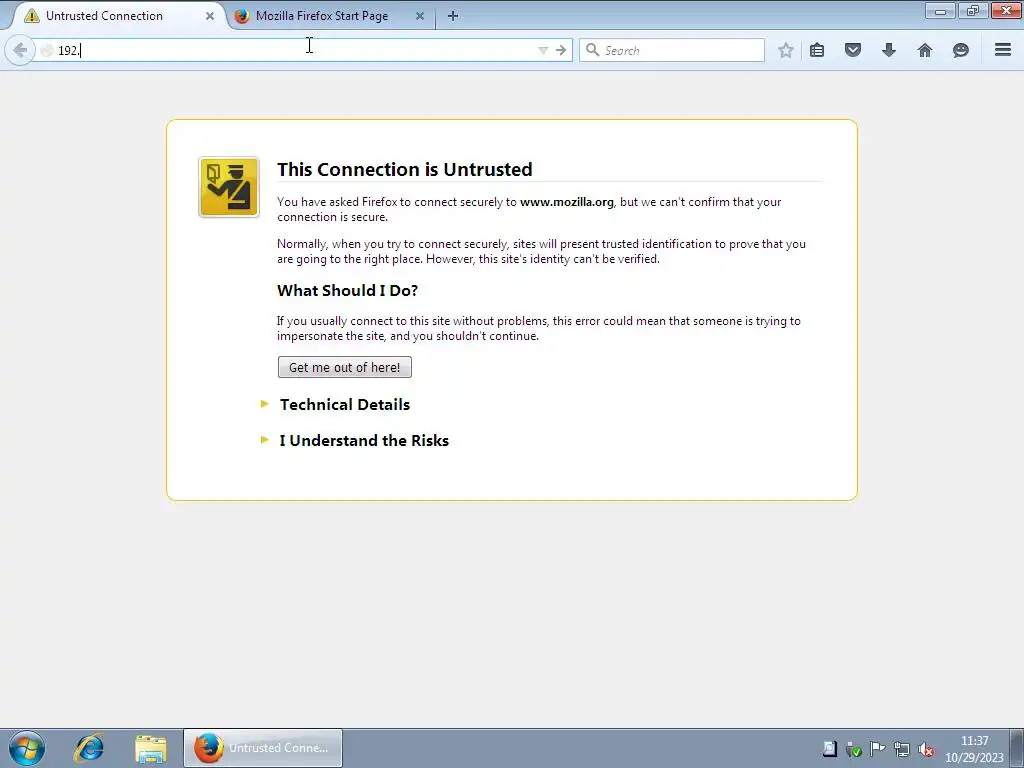The width and height of the screenshot is (1024, 768).
Task: Bookmark this page with the star icon
Action: [x=786, y=50]
